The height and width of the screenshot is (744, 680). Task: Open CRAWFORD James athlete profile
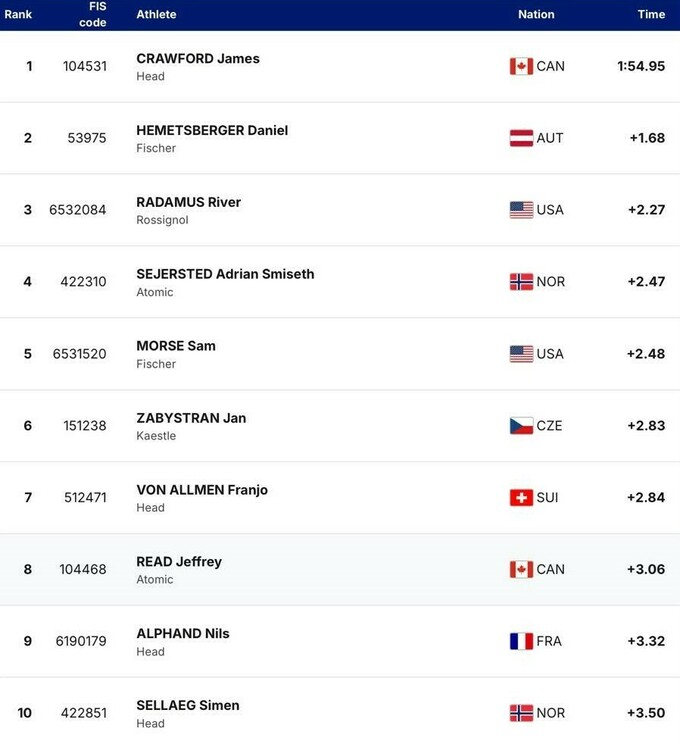point(198,59)
